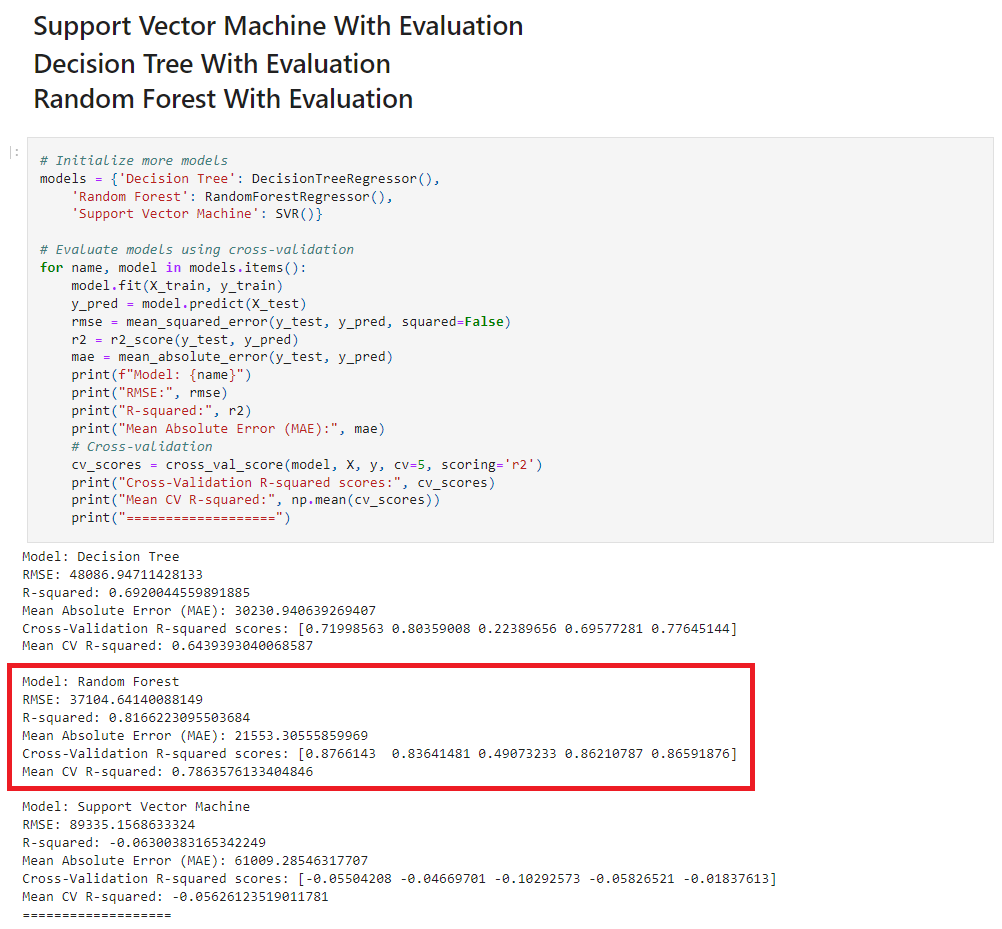
Task: Click the squared=False argument in code
Action: coord(464,321)
